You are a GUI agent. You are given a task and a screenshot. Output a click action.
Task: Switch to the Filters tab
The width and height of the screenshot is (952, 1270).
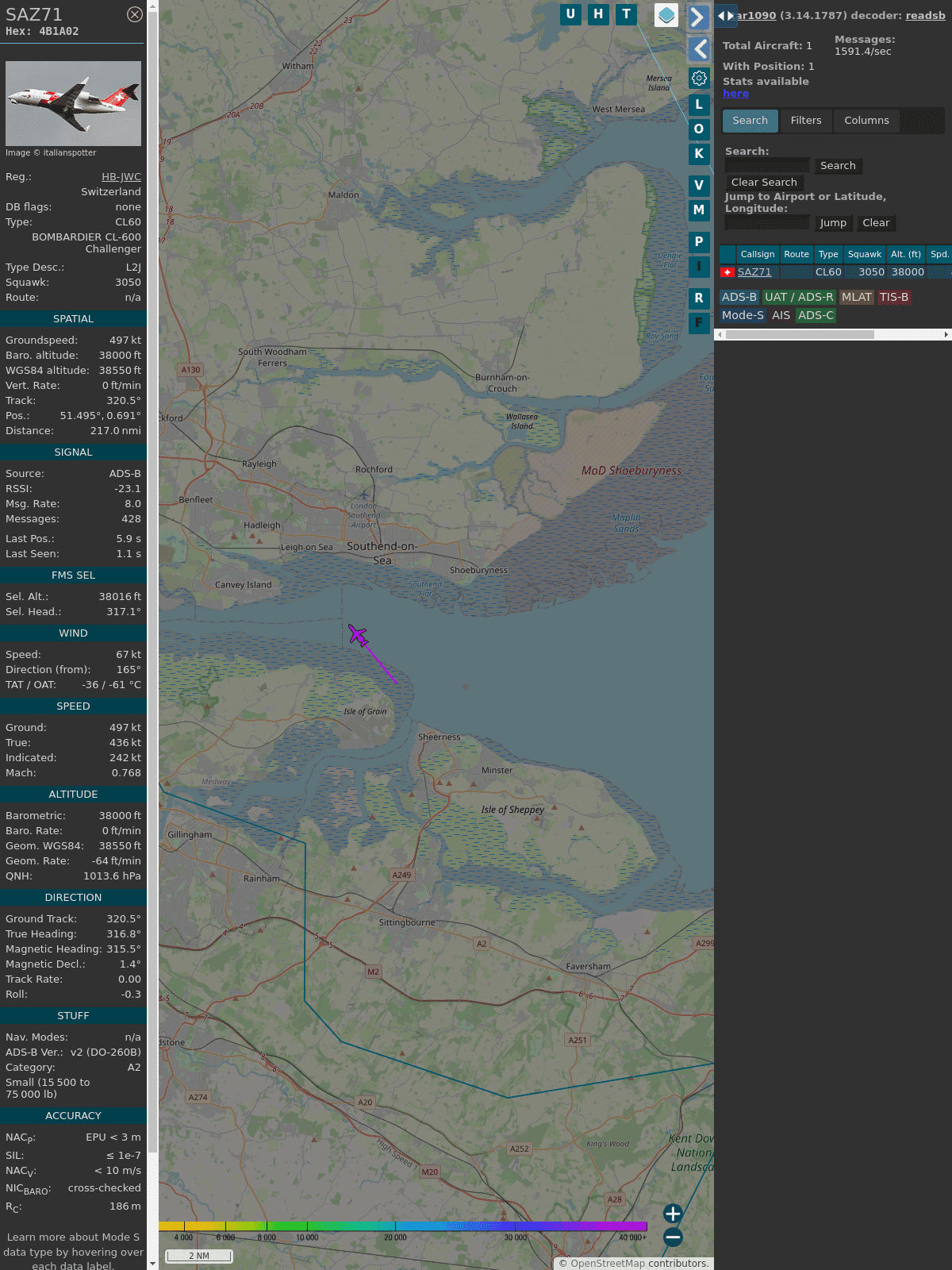[805, 121]
